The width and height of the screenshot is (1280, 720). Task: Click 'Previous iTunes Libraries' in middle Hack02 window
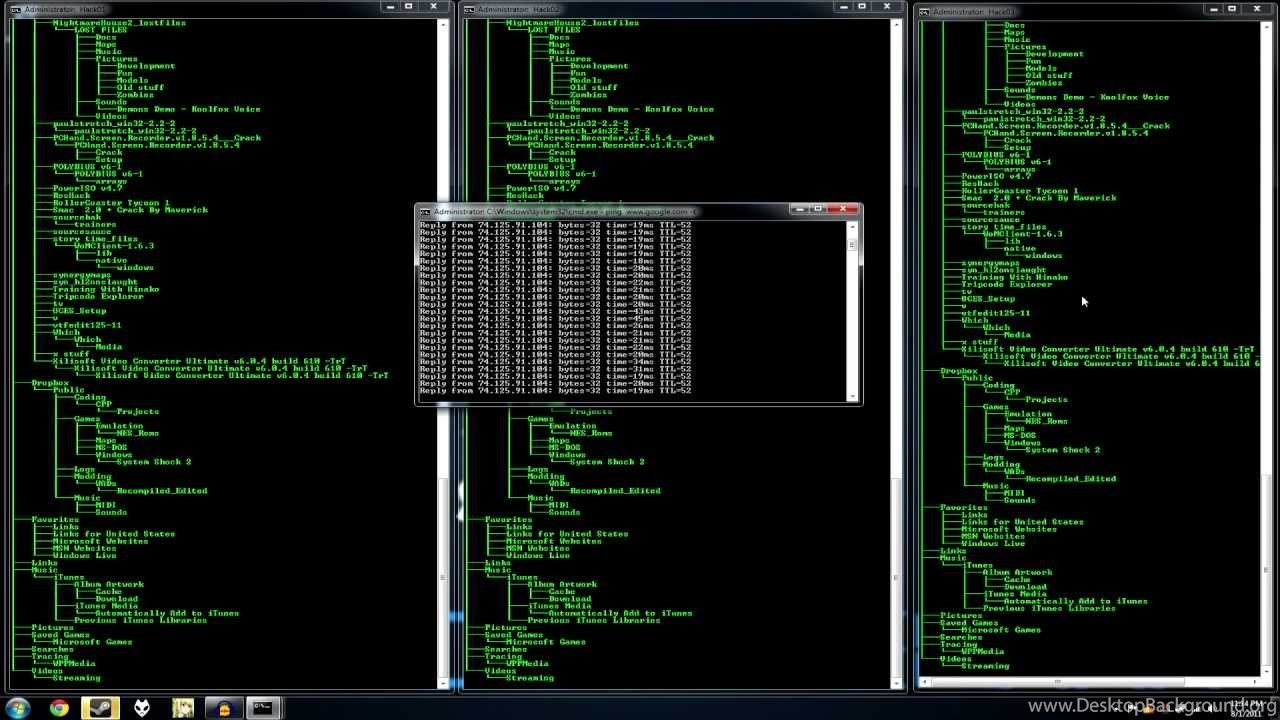pos(594,620)
